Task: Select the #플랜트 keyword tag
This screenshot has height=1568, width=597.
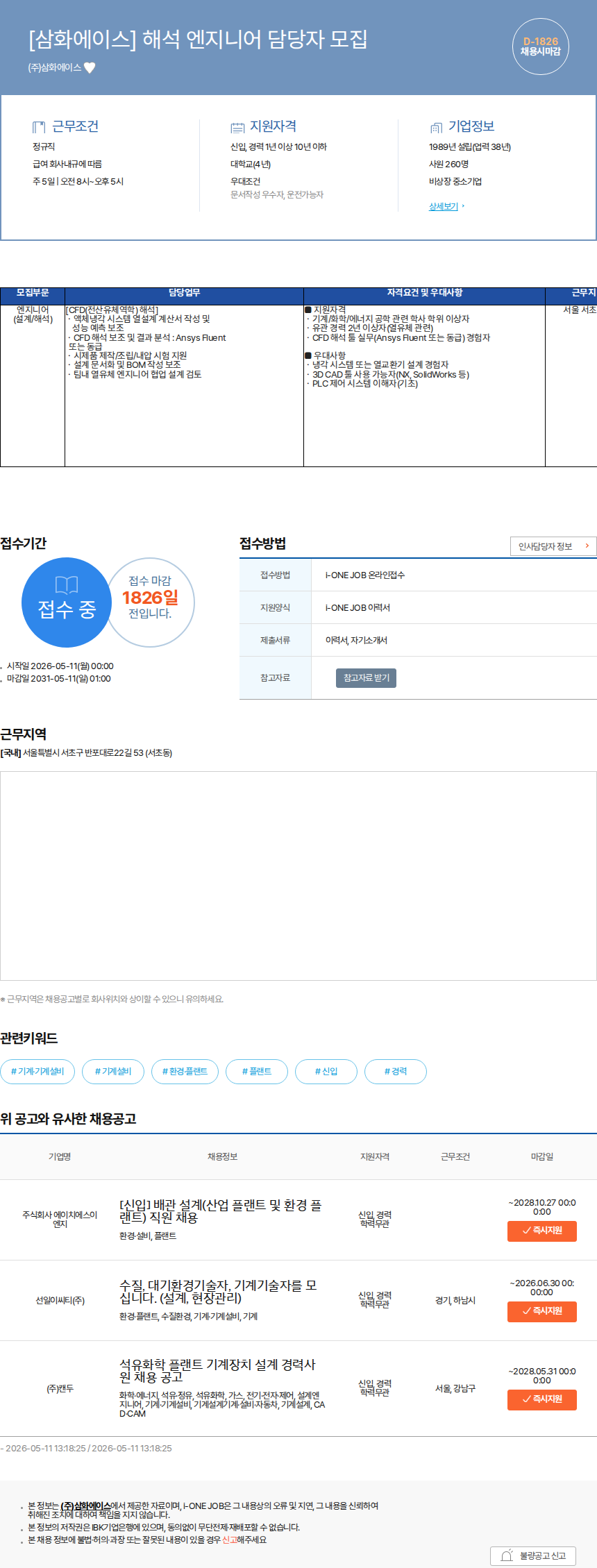Action: 257,1071
